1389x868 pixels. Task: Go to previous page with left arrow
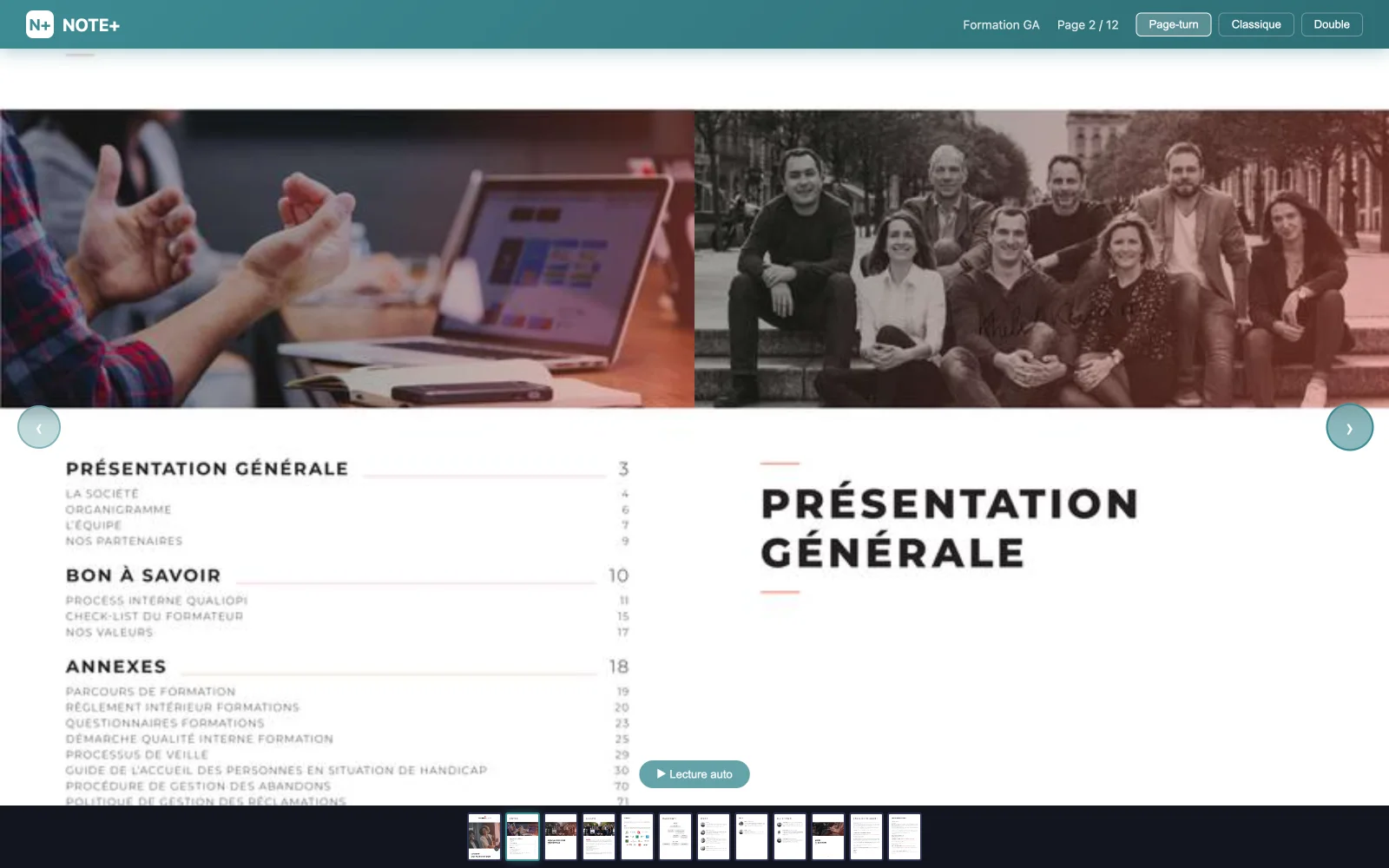coord(39,427)
